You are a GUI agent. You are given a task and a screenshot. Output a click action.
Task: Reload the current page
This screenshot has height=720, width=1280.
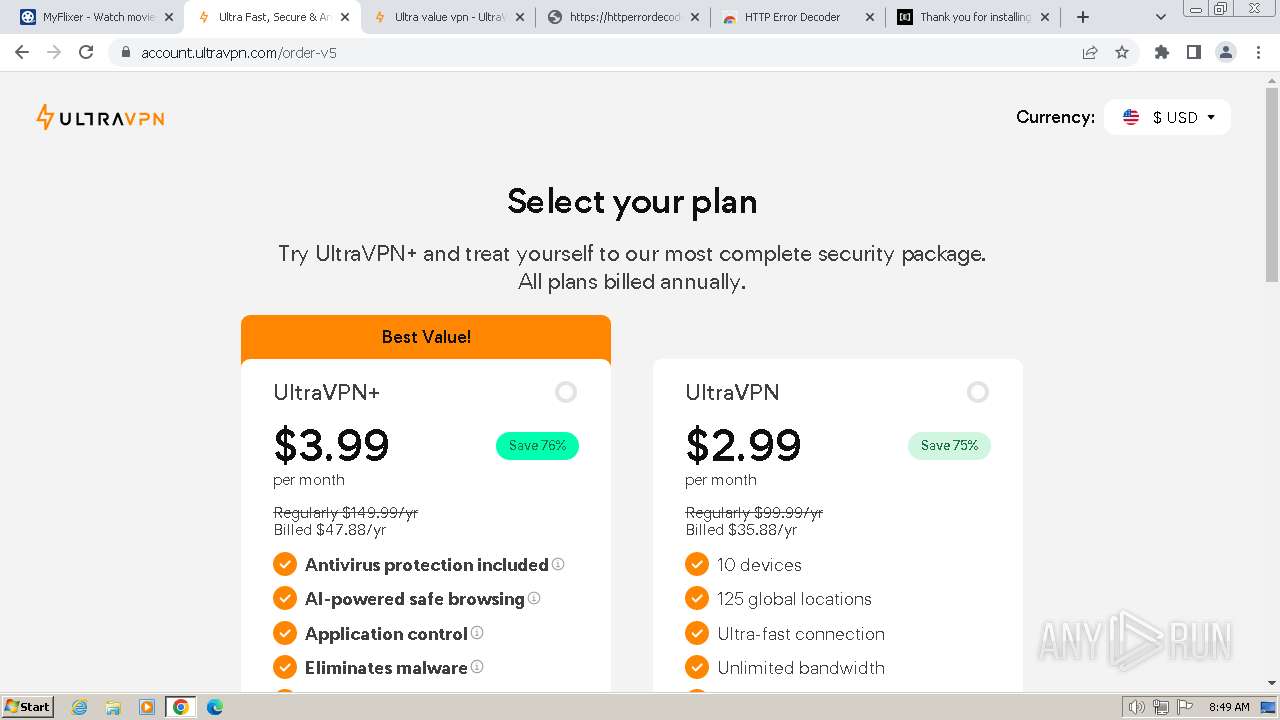click(x=86, y=52)
